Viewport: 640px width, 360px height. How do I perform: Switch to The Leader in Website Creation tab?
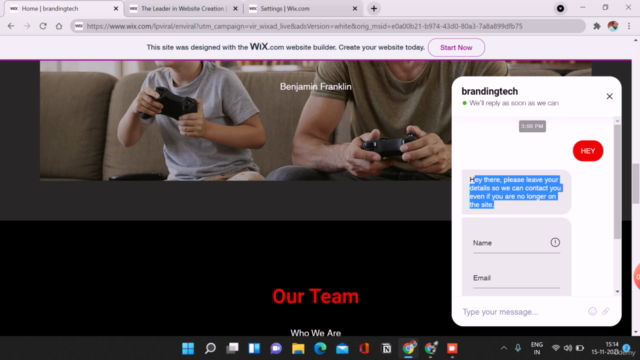(183, 9)
